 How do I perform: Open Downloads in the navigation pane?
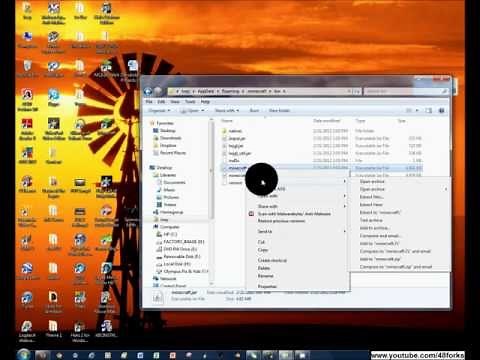click(170, 138)
